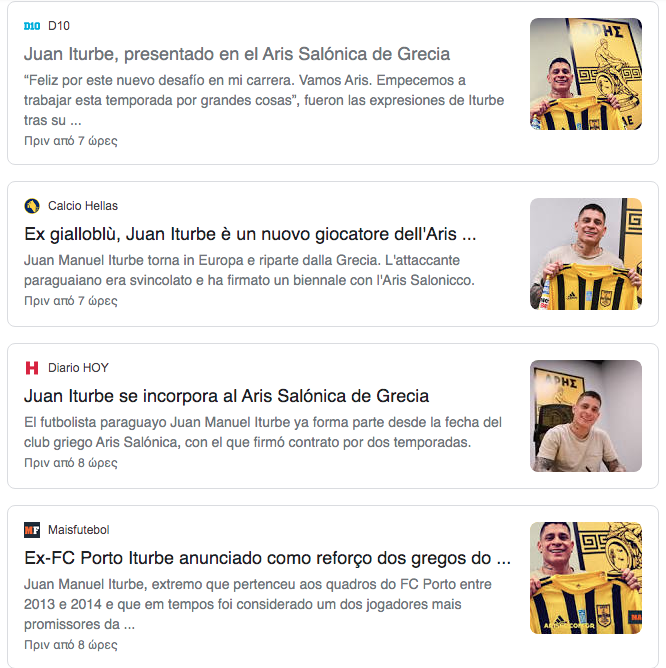
Task: View the Calcio Hellas article thumbnail image
Action: (586, 254)
